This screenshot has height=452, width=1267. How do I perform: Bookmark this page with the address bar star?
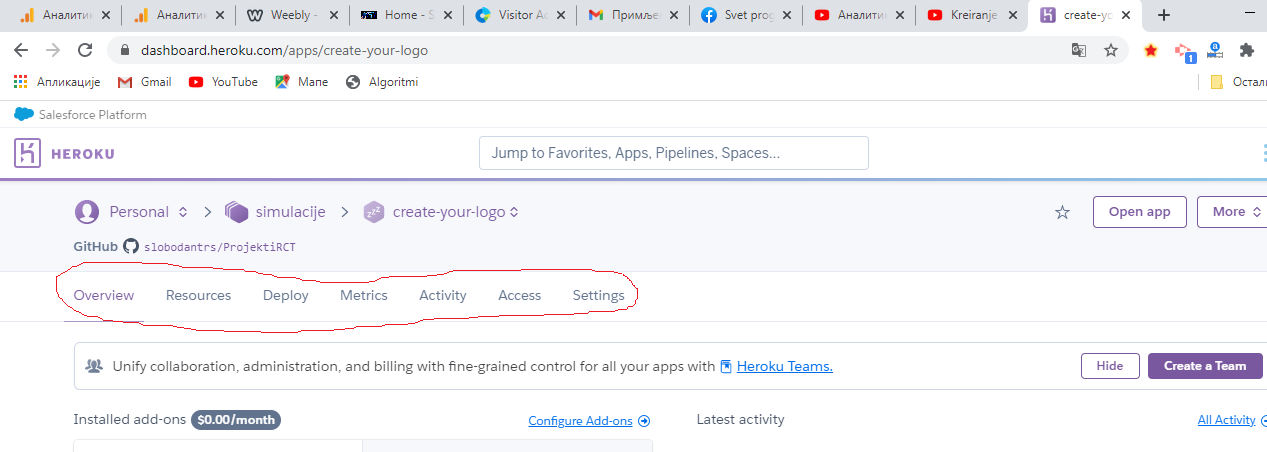click(x=1111, y=50)
